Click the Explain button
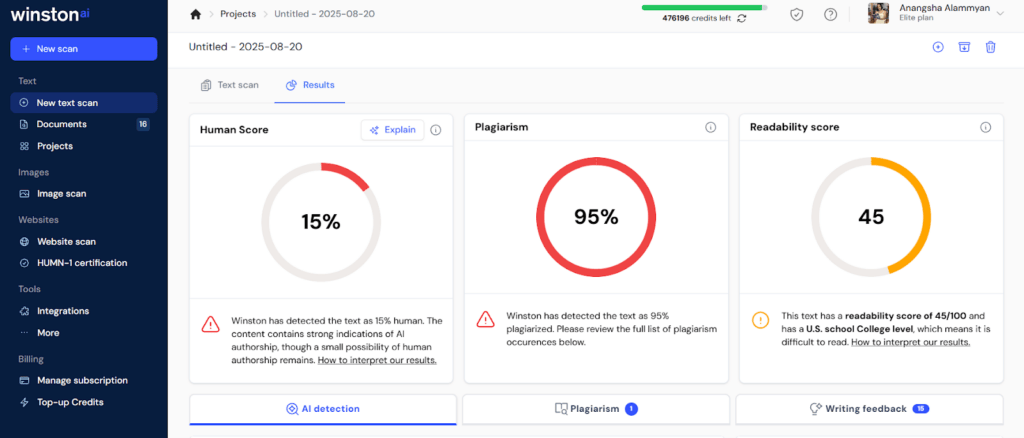 tap(392, 130)
